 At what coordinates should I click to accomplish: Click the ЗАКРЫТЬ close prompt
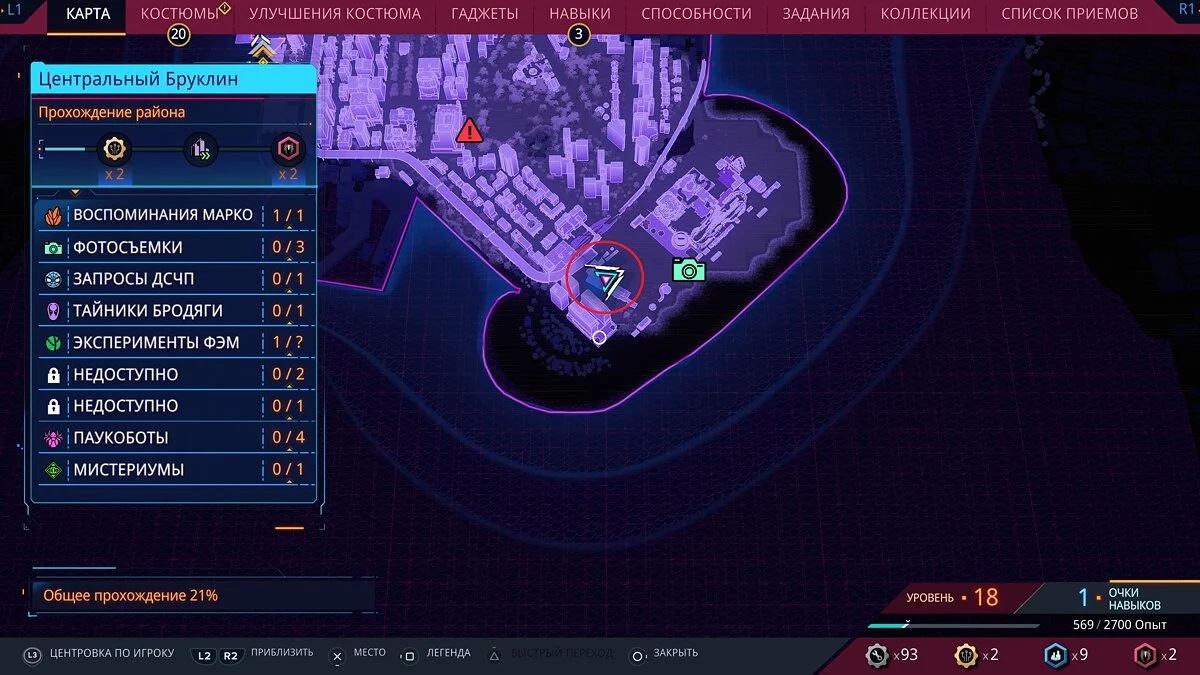664,654
